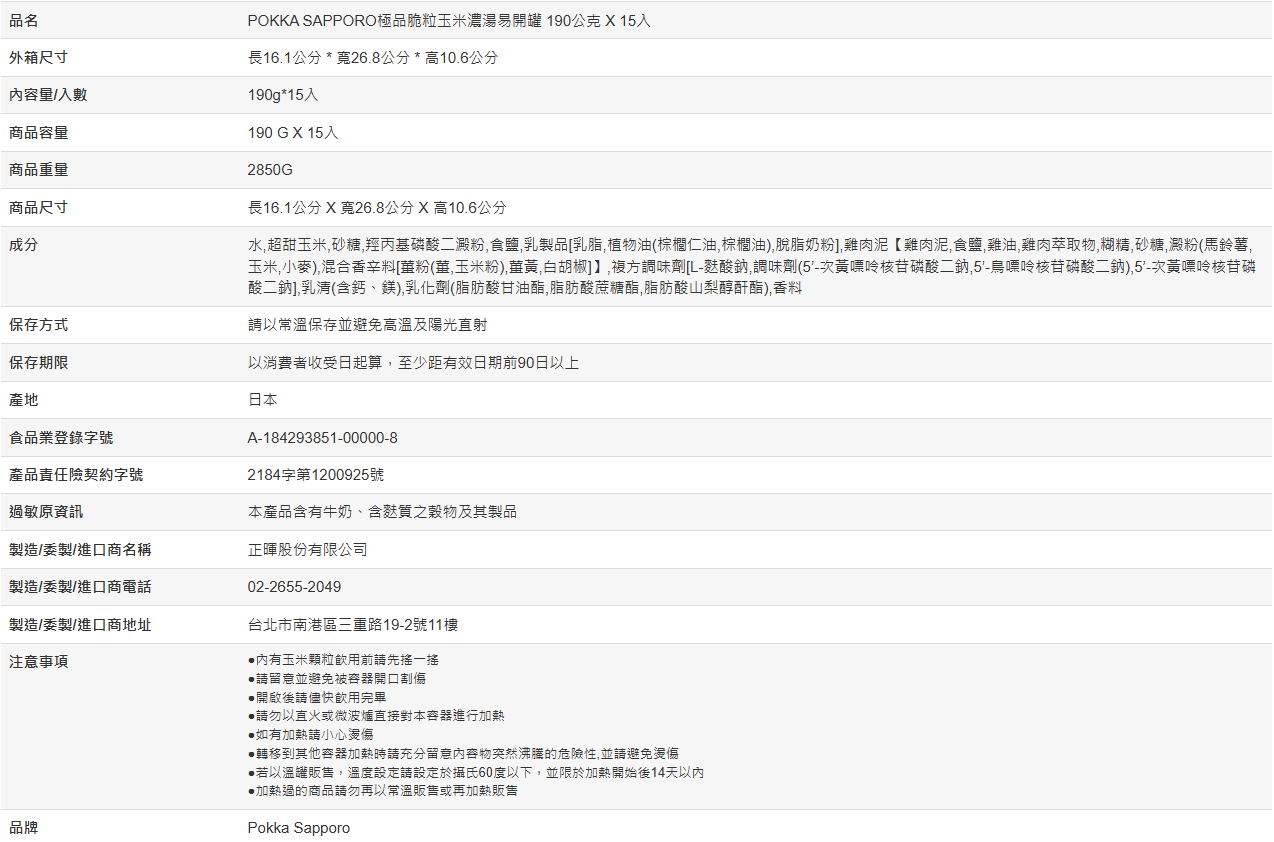Click the 過敏原資訊 allergen statement text
Screen dimensions: 1274x842
coord(382,512)
